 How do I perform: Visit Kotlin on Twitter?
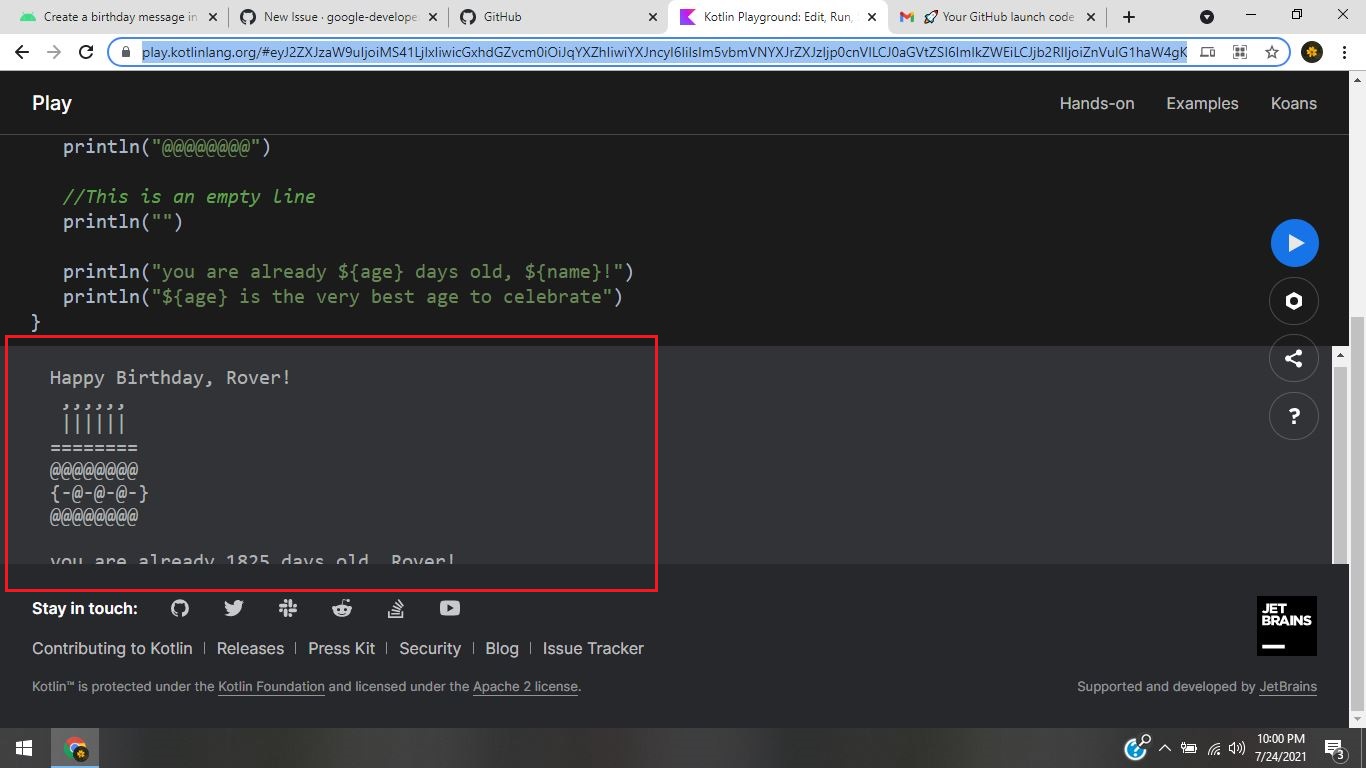pyautogui.click(x=233, y=608)
